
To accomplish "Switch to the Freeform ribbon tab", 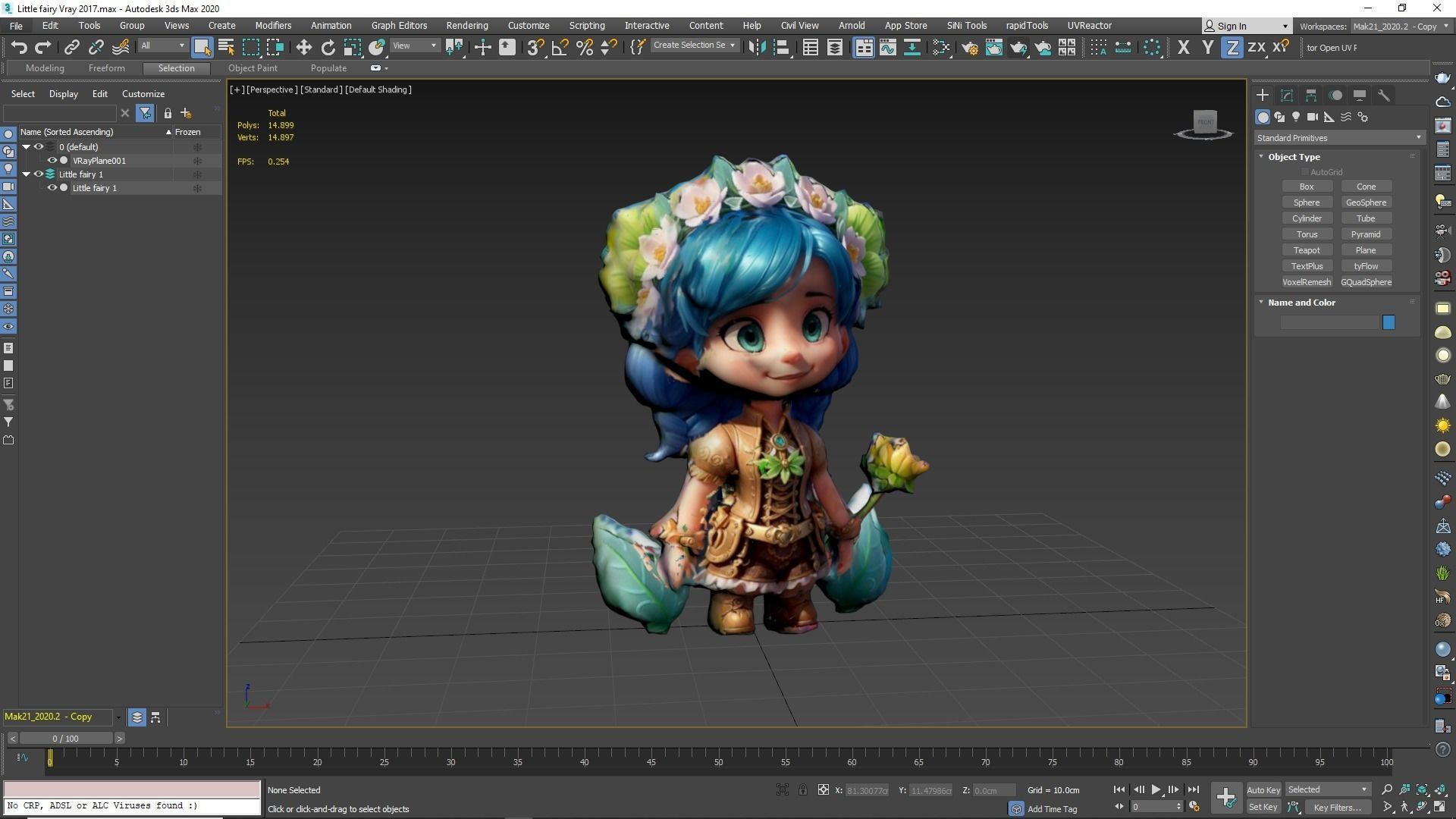I will [106, 67].
